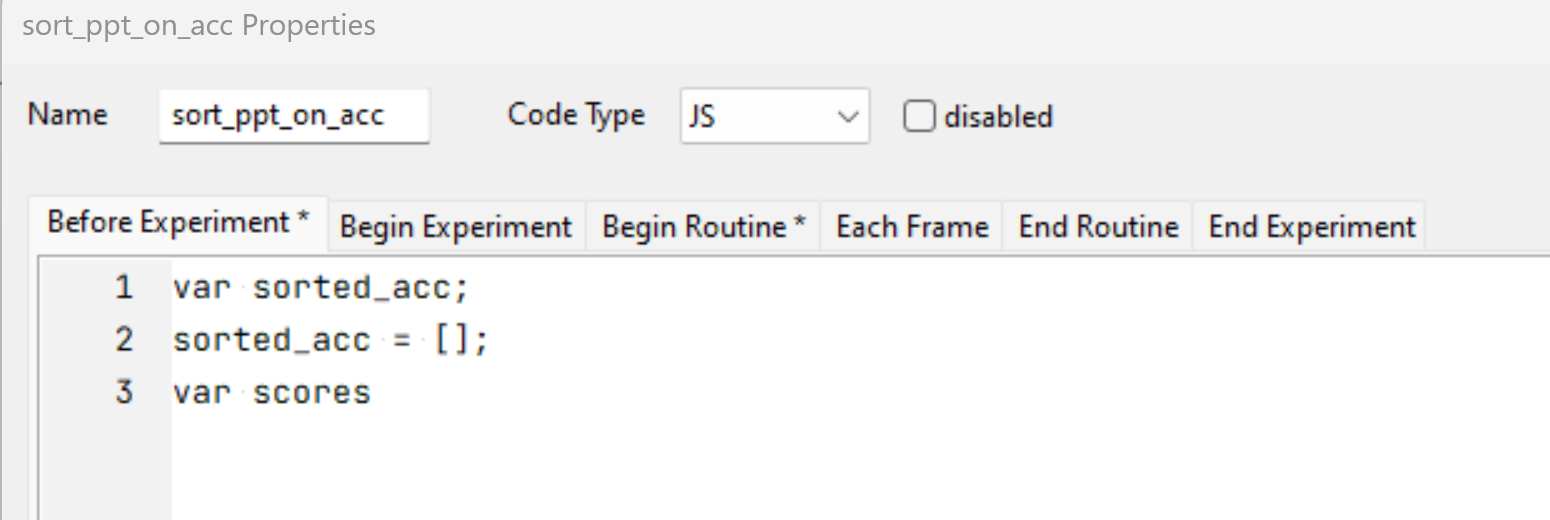Image resolution: width=1550 pixels, height=520 pixels.
Task: Go to the Each Frame tab
Action: 912,227
